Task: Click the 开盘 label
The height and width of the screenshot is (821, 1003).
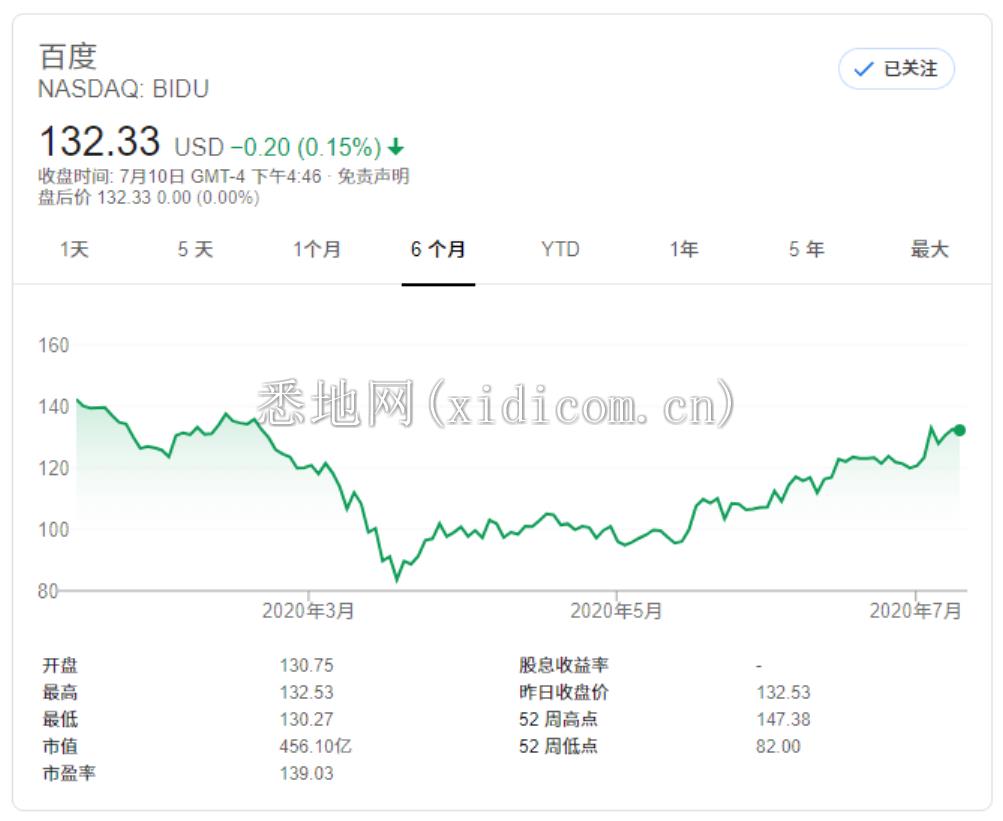Action: [x=60, y=666]
